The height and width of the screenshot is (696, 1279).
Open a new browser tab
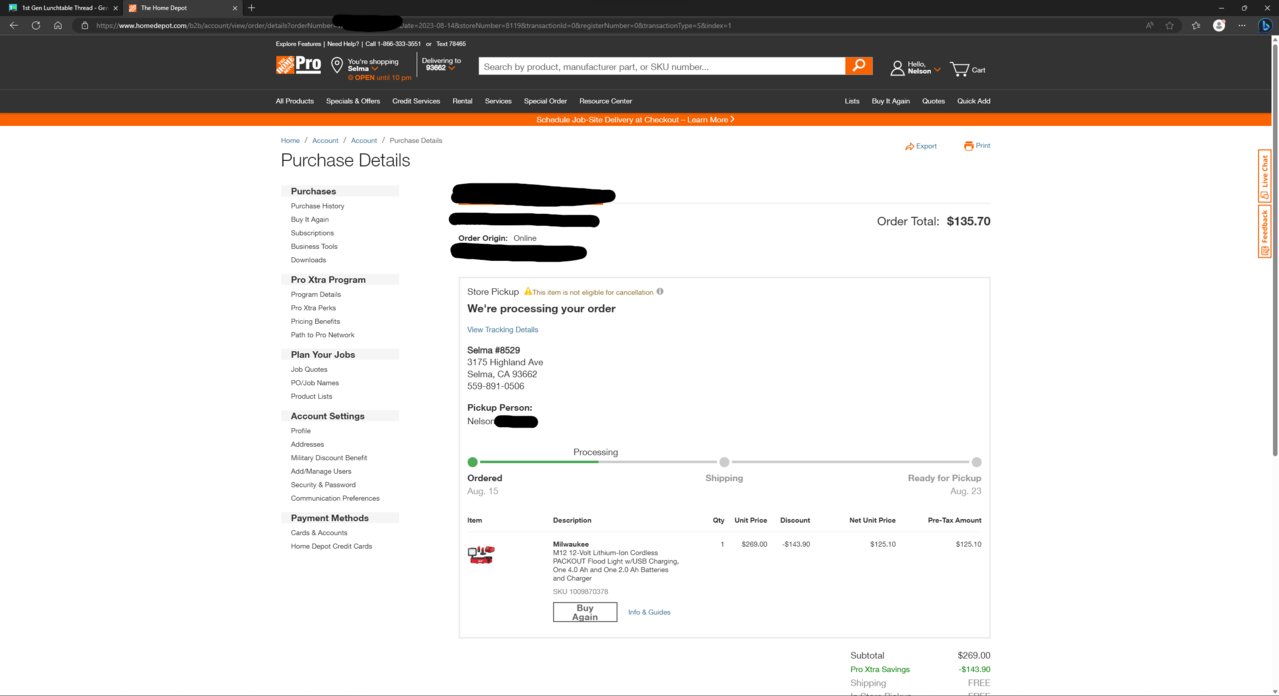coord(251,8)
